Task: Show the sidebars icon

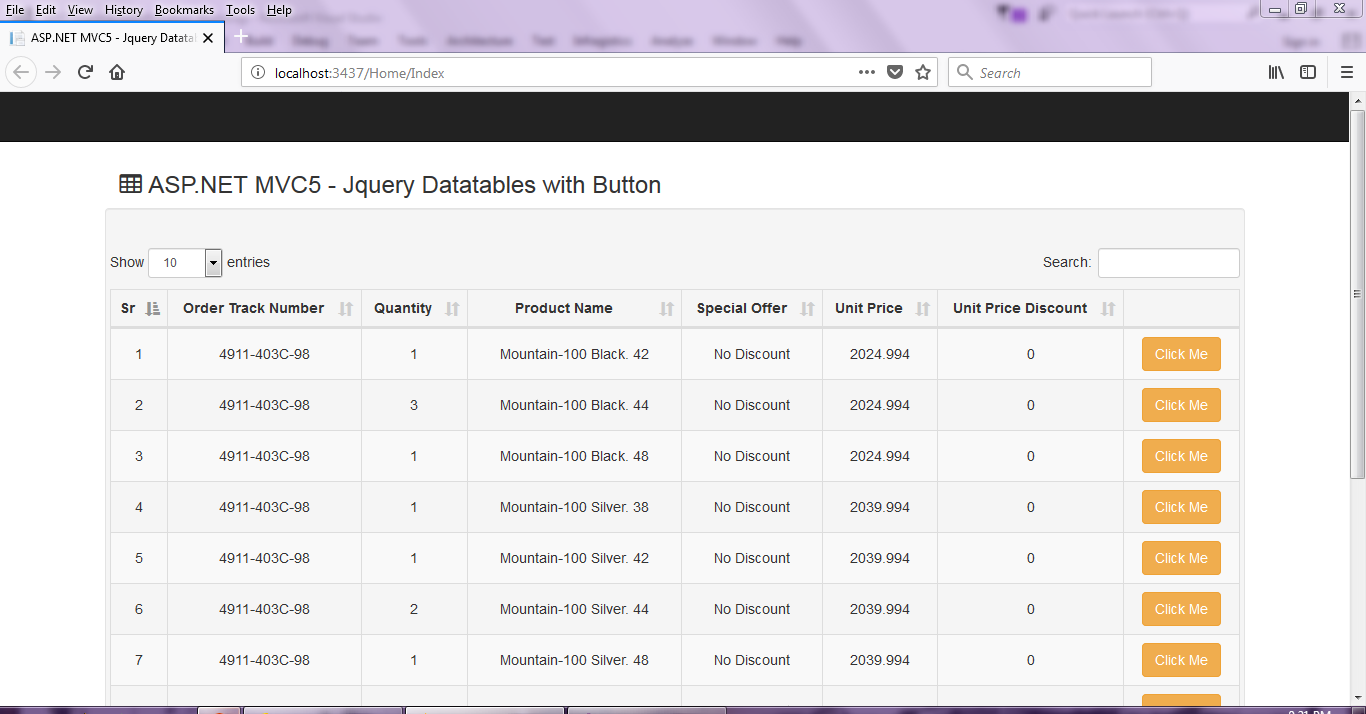Action: pyautogui.click(x=1308, y=72)
